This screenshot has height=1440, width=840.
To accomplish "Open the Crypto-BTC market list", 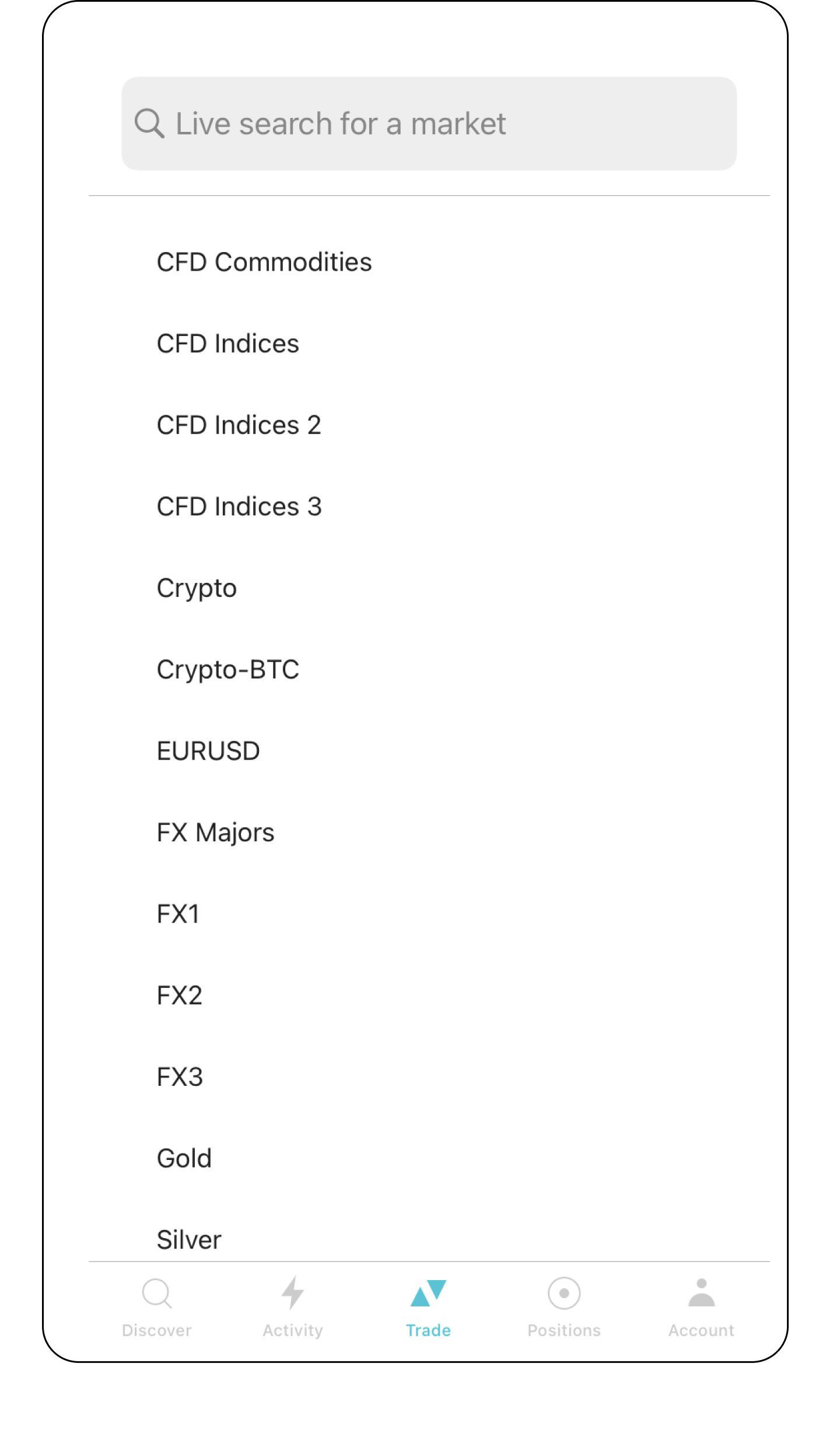I will 228,669.
